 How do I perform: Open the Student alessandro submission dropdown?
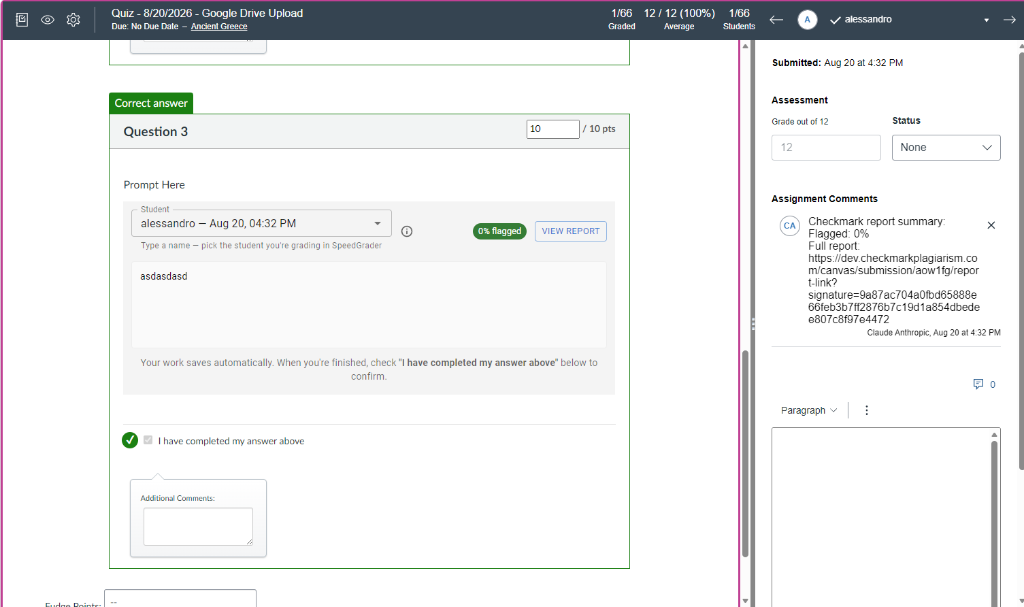point(261,223)
